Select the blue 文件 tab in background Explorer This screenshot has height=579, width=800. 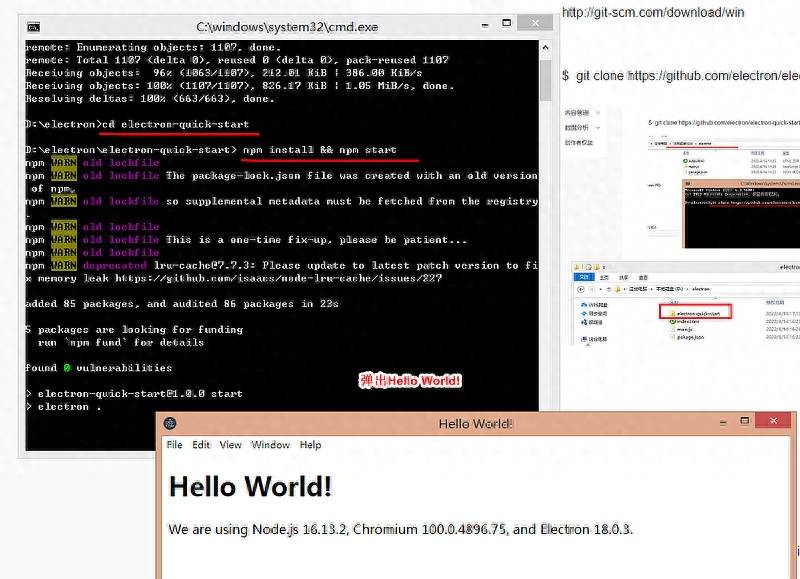pos(584,277)
